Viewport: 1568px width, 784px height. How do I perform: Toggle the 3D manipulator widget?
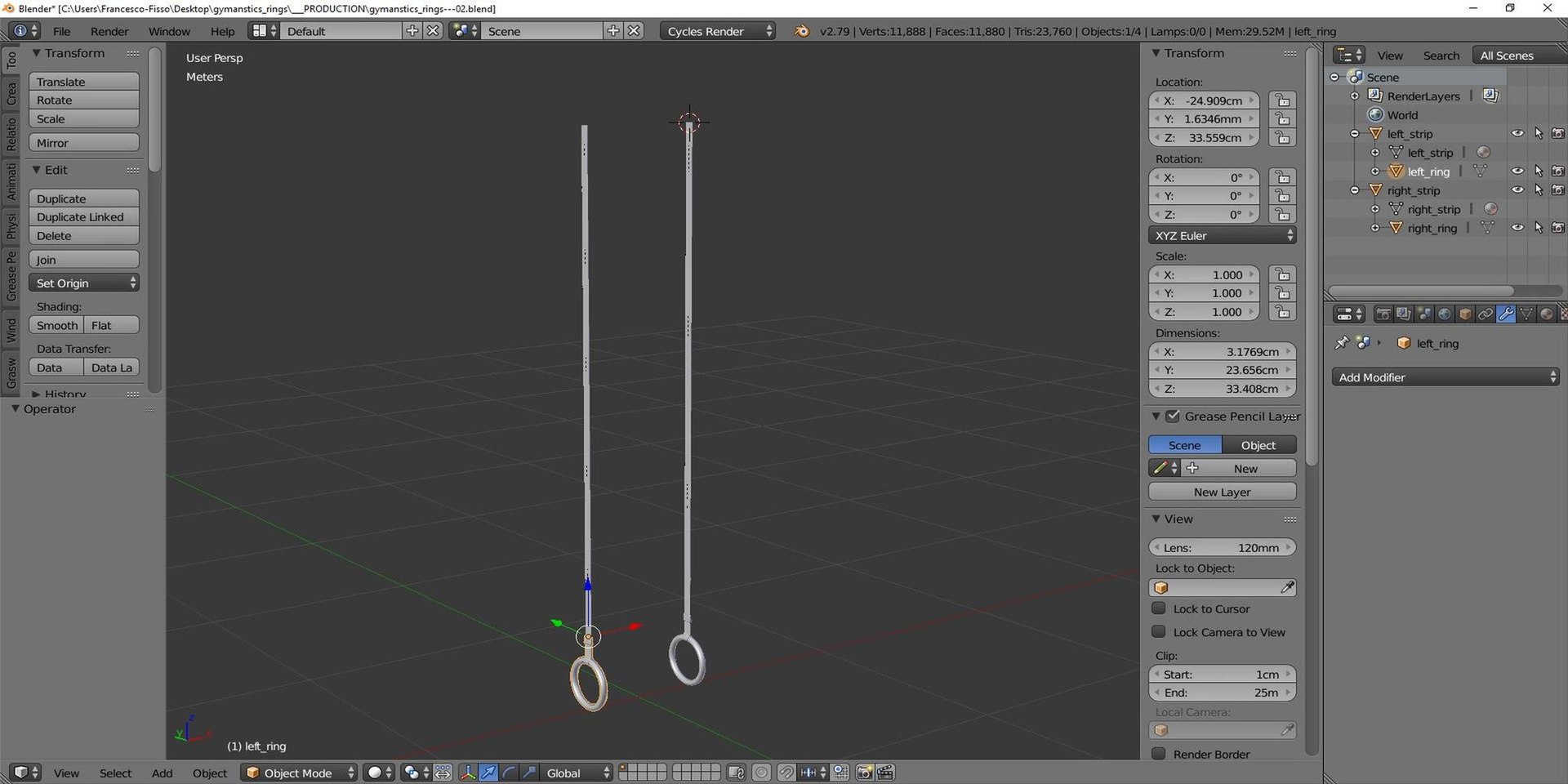pos(468,773)
